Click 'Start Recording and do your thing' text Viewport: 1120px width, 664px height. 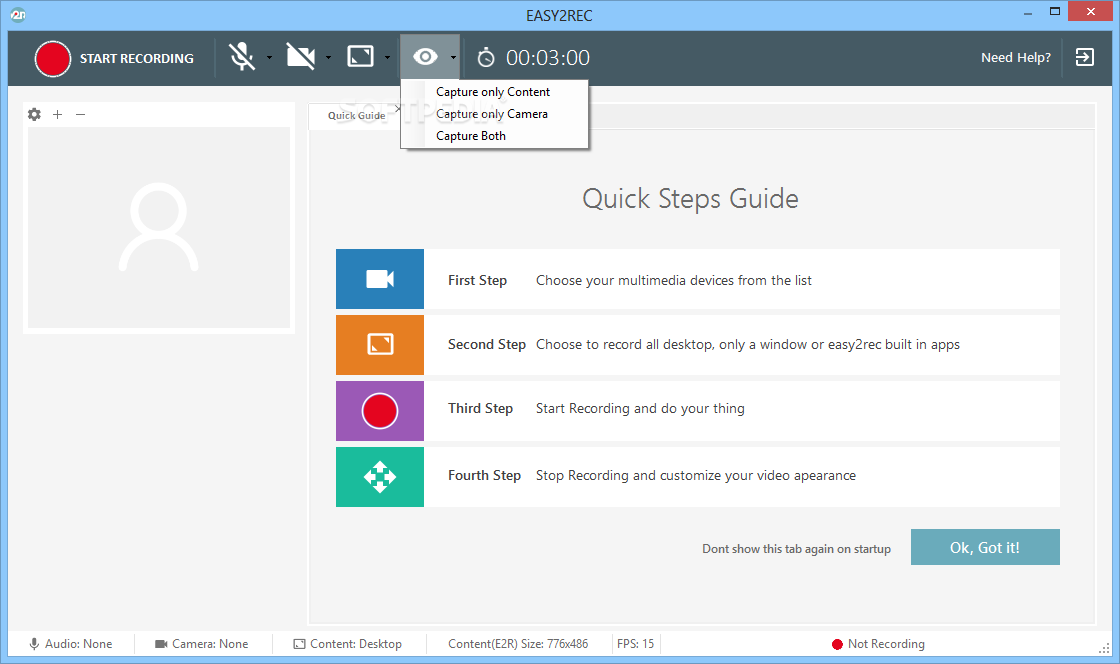click(x=640, y=408)
